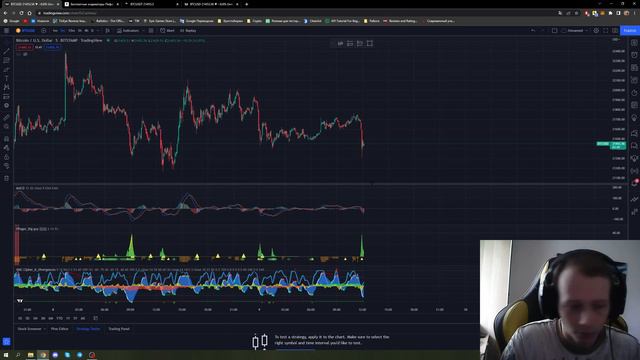The image size is (640, 360).
Task: Switch to the Pine Editor tab
Action: point(60,329)
